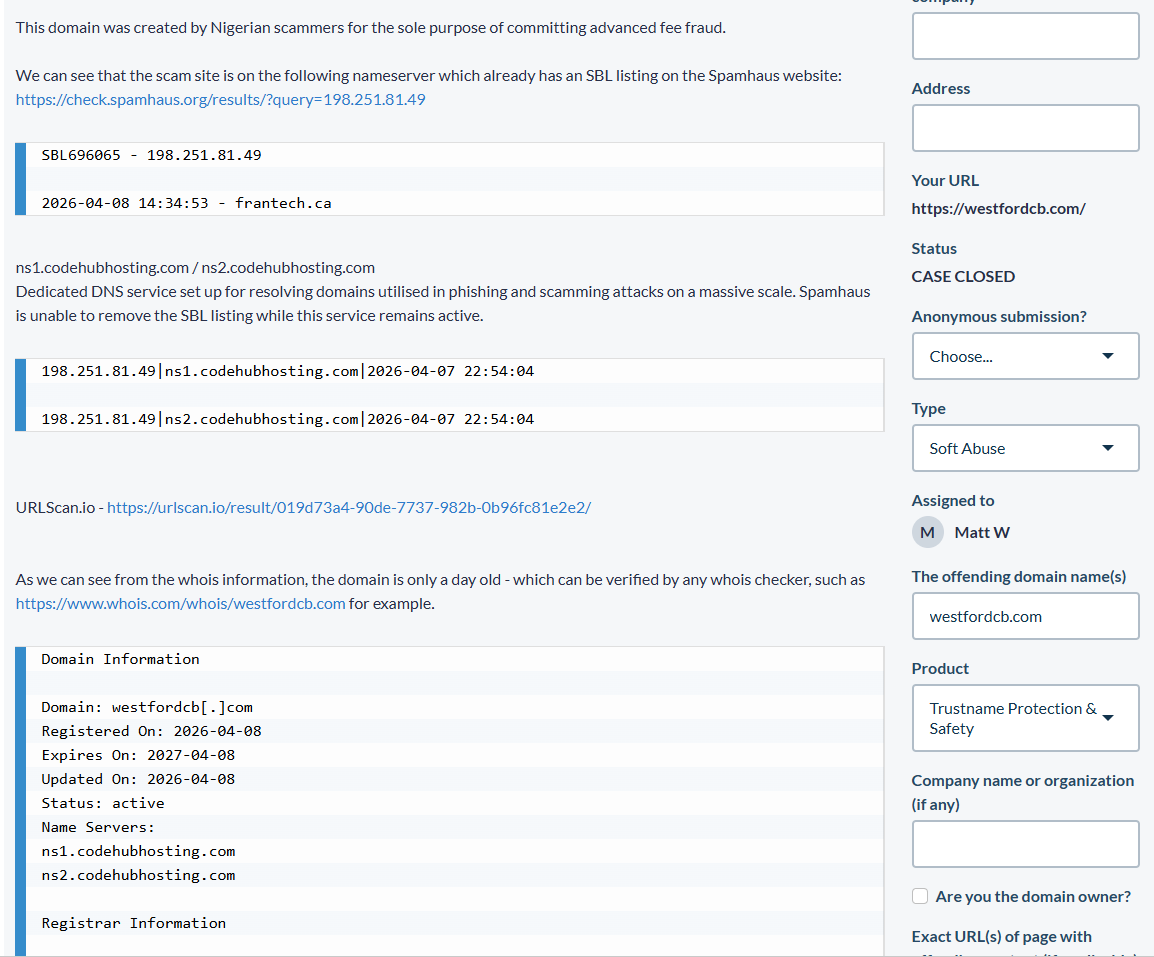Open the Type dropdown showing Soft Abuse
This screenshot has width=1154, height=957.
[x=1025, y=448]
